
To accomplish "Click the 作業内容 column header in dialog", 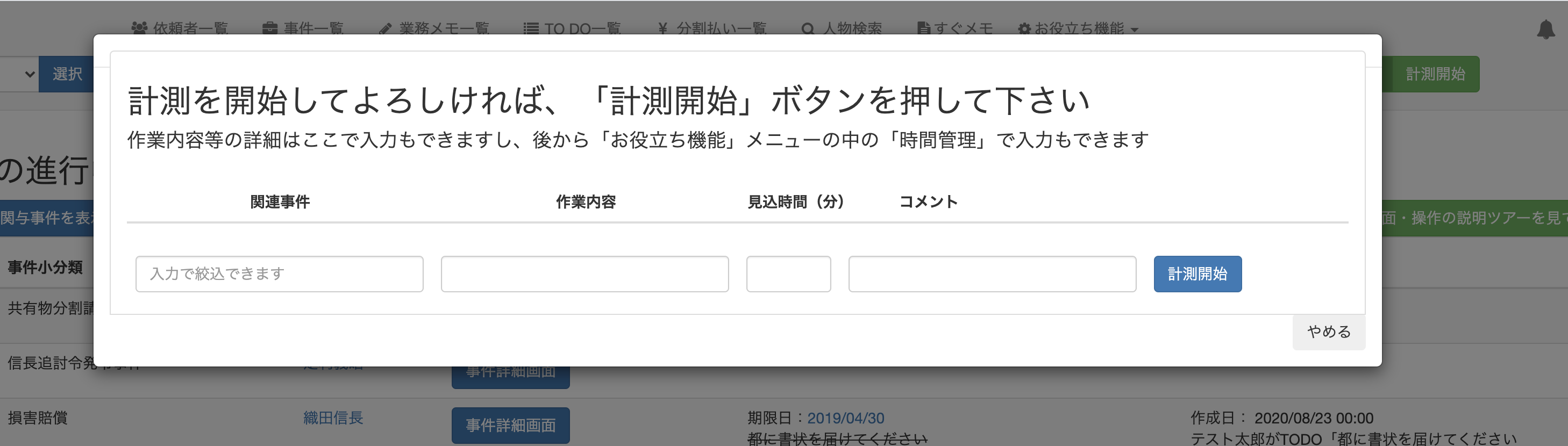I will tap(586, 202).
